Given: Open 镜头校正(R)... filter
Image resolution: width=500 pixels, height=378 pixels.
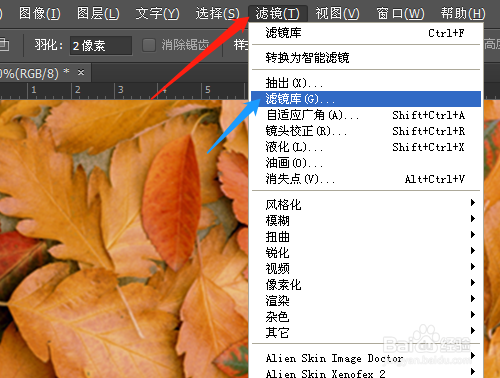Looking at the screenshot, I should pos(366,131).
